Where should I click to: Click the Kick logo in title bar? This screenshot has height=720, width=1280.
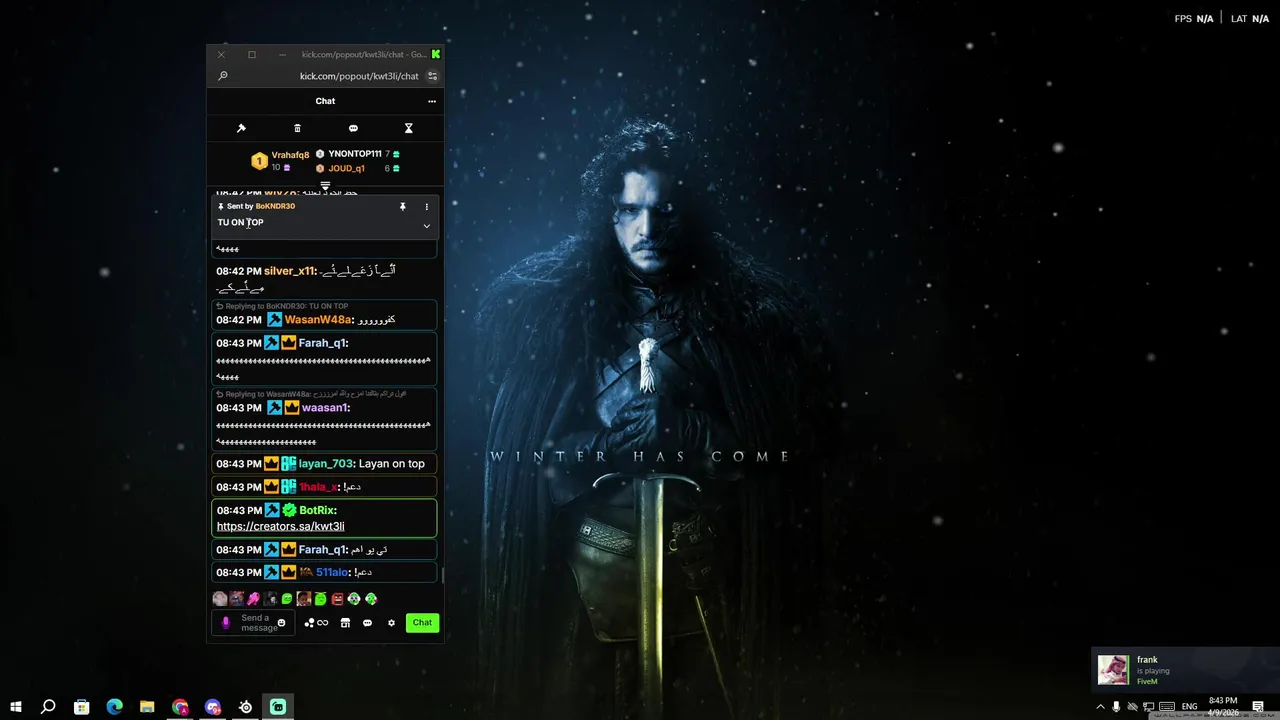435,54
